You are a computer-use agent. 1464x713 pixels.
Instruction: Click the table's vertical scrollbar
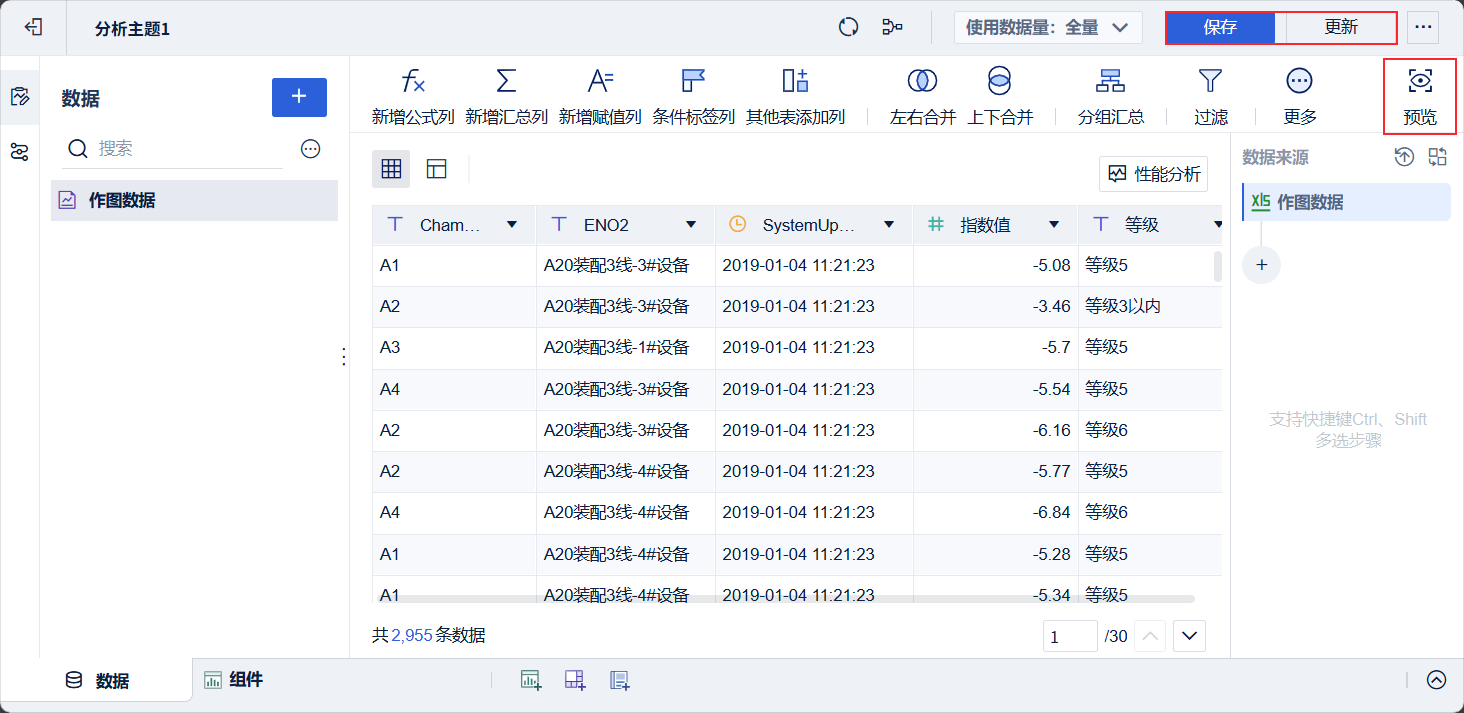[x=1218, y=266]
